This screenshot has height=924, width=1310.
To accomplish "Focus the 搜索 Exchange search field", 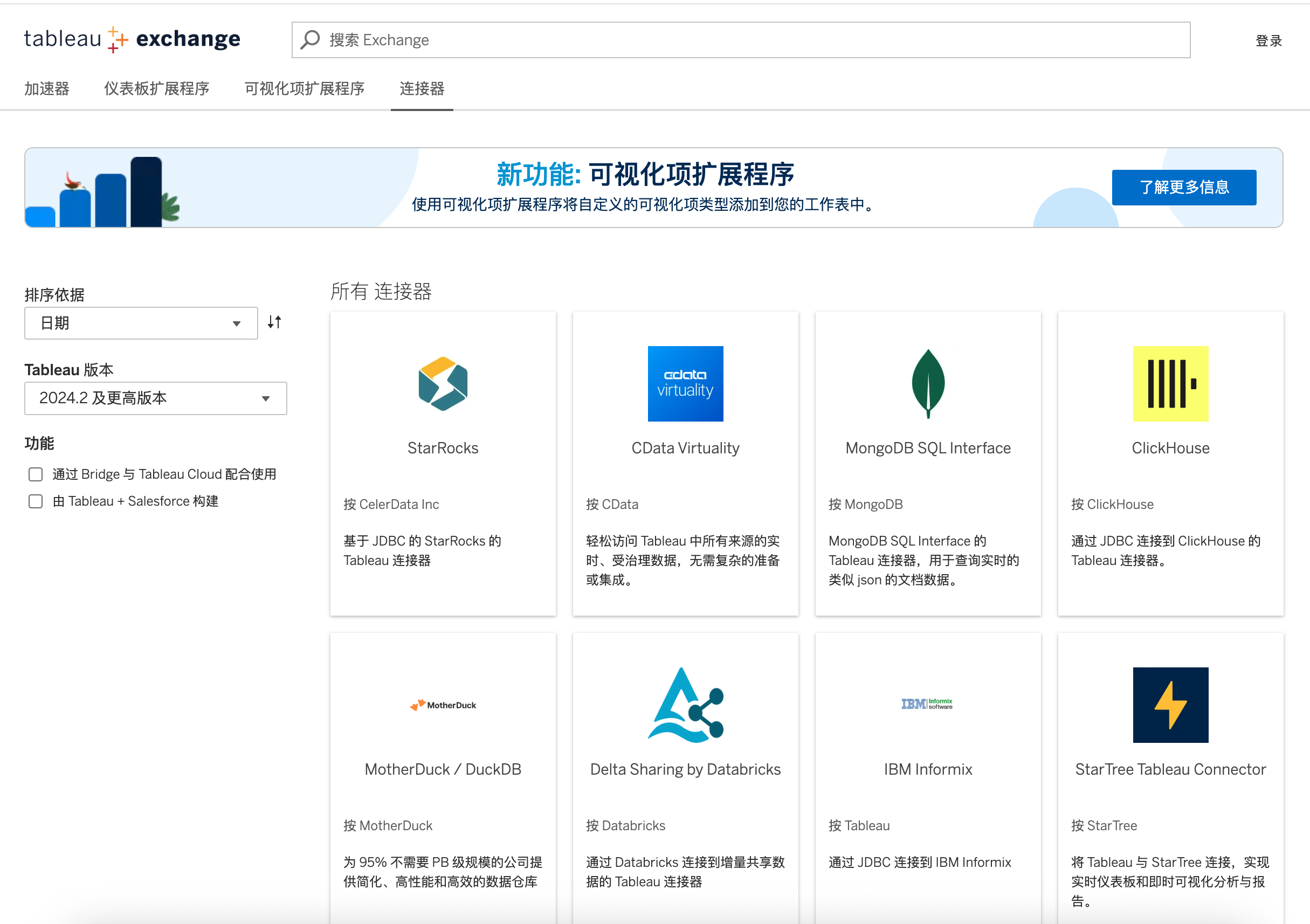I will pos(741,40).
